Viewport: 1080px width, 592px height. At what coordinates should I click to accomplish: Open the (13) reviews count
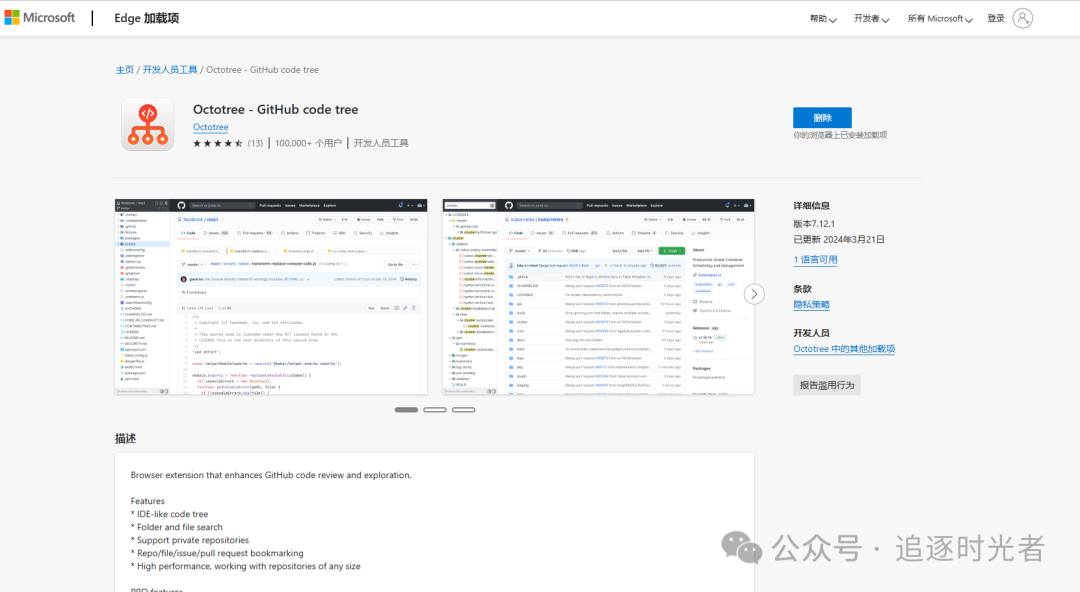(256, 143)
